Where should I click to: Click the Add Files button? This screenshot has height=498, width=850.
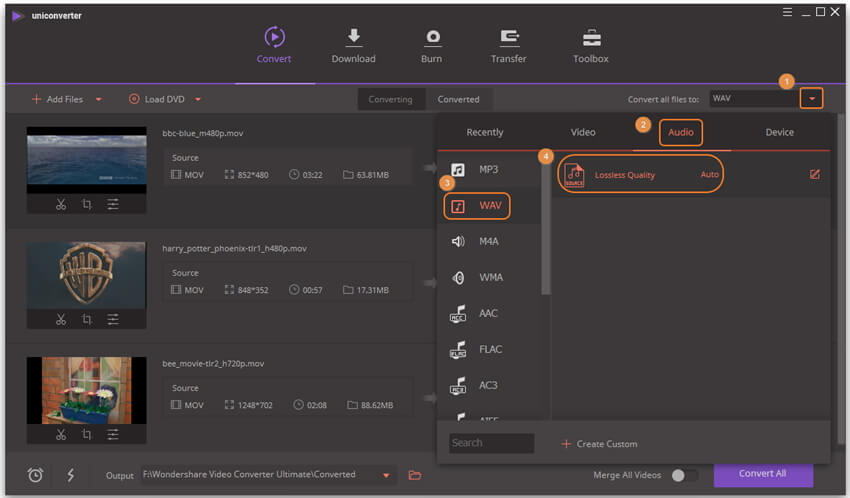[57, 99]
